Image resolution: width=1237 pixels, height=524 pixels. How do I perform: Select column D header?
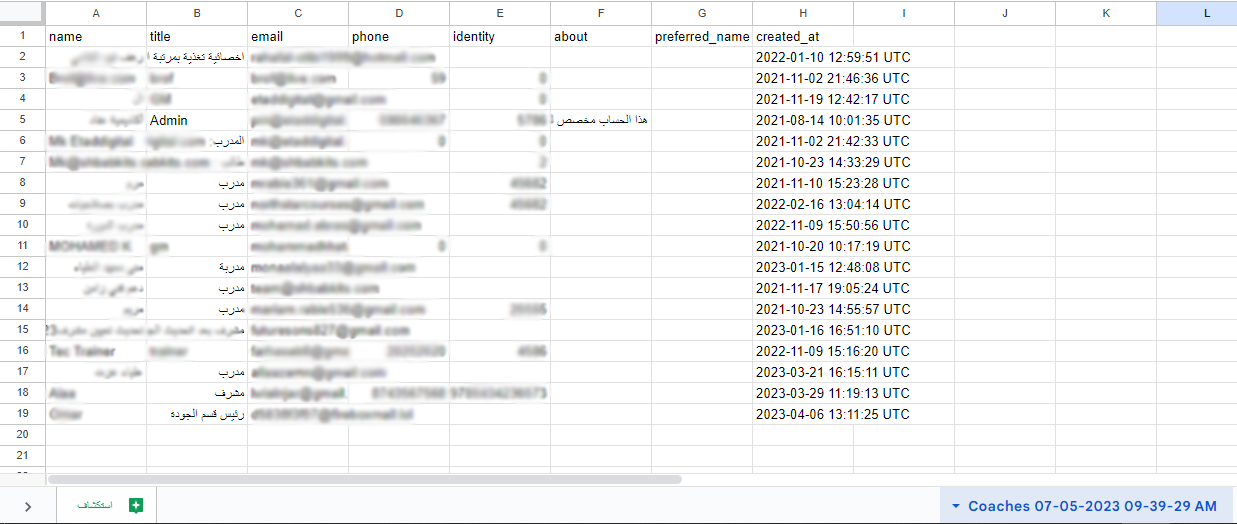coord(398,13)
